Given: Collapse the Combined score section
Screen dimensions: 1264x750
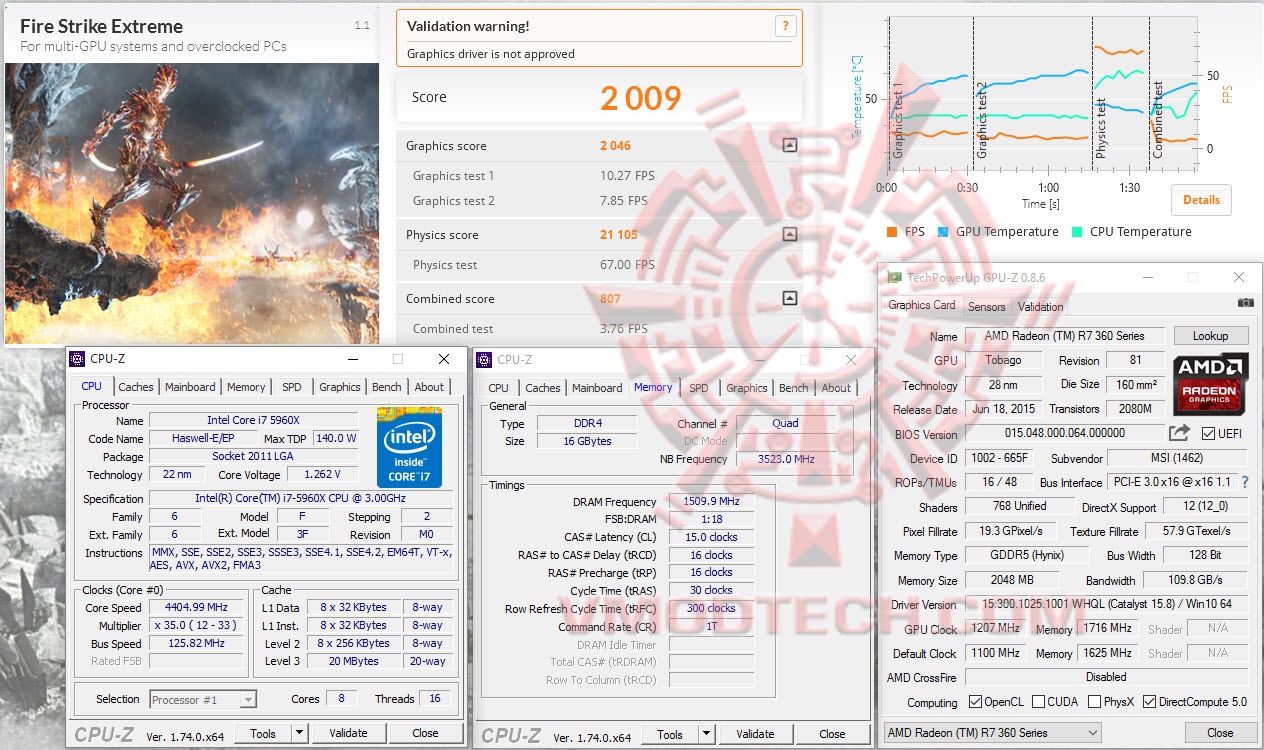Looking at the screenshot, I should click(790, 298).
